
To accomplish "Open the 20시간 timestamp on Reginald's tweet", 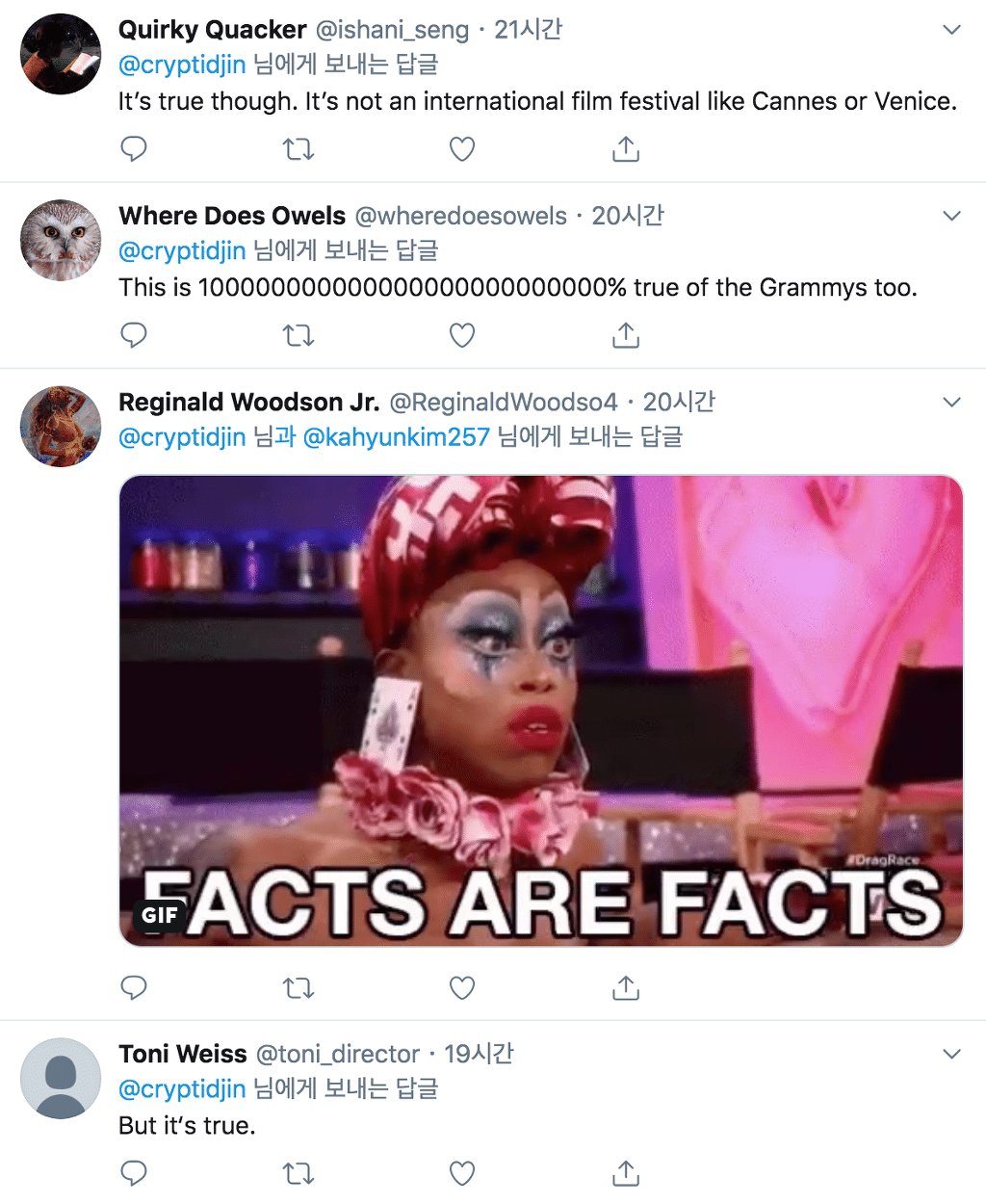I will click(x=679, y=402).
